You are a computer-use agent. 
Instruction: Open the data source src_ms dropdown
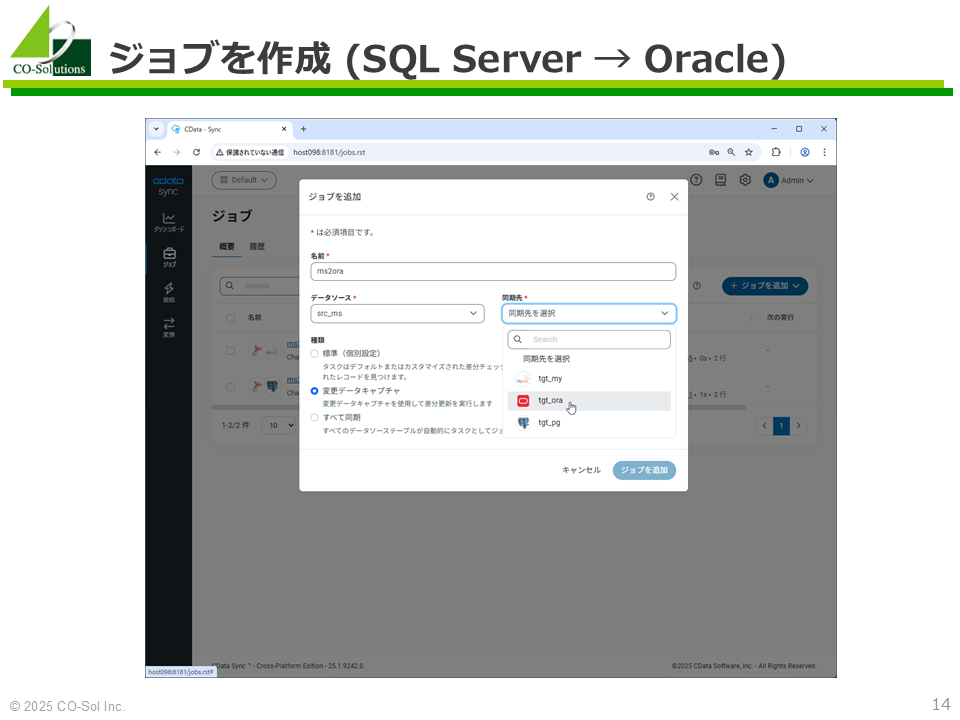397,313
